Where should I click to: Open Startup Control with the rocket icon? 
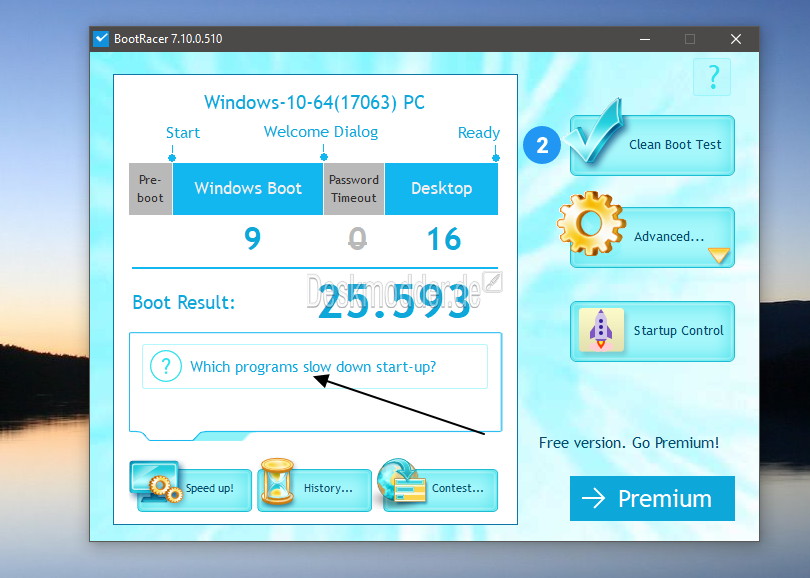652,331
